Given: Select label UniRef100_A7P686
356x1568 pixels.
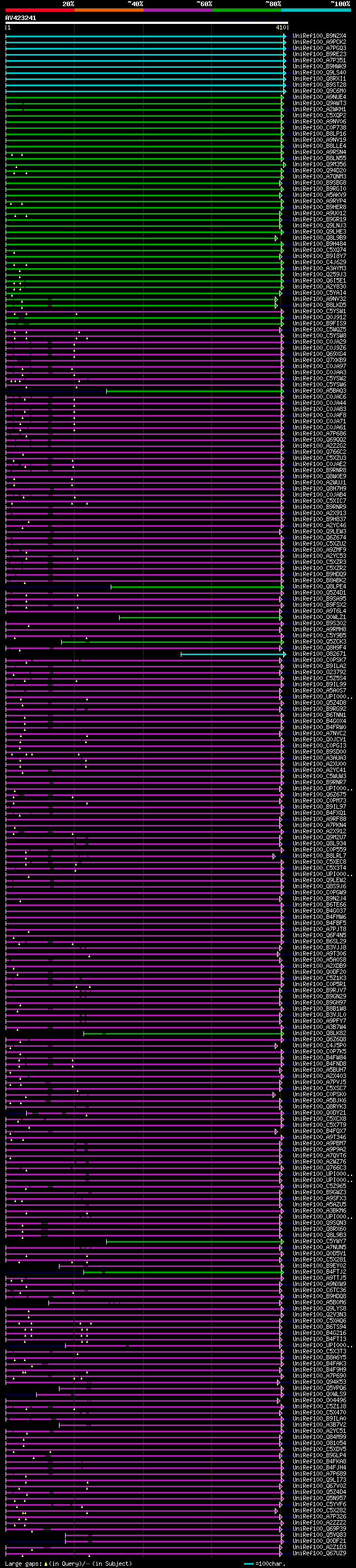Looking at the screenshot, I should click(x=319, y=433).
